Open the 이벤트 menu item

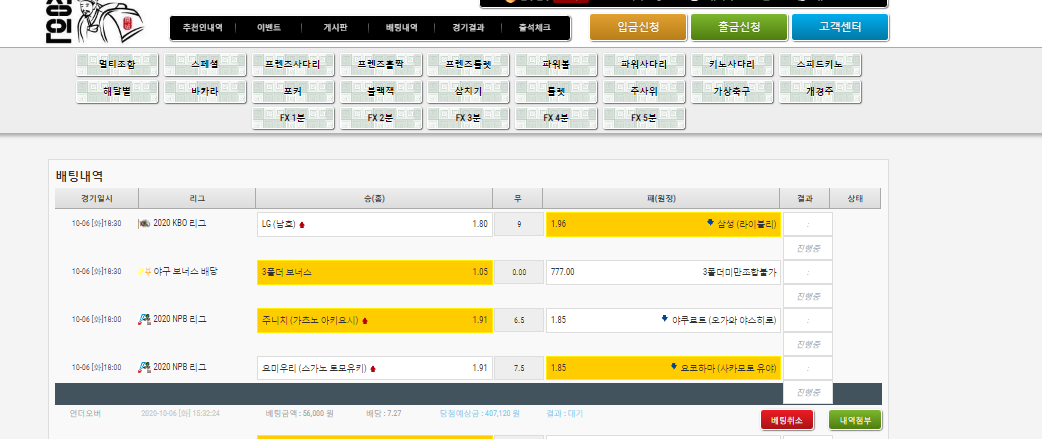268,28
